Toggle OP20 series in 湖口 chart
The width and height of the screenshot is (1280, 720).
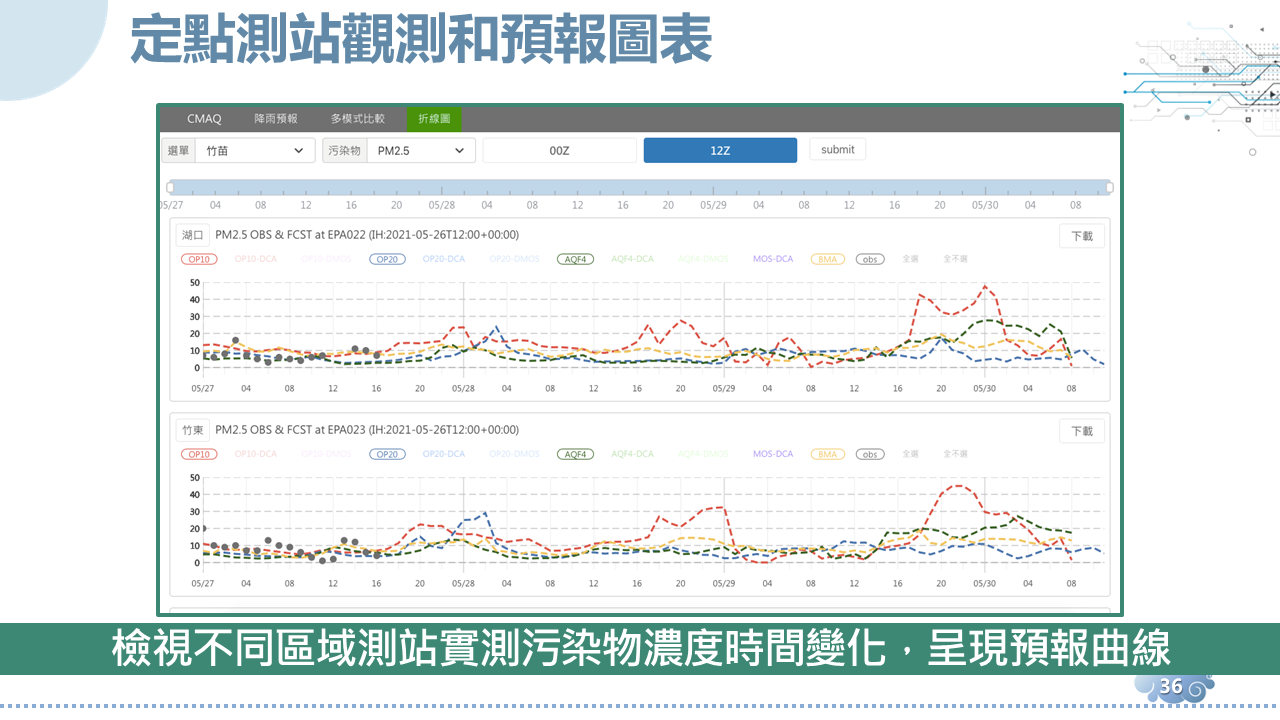386,259
